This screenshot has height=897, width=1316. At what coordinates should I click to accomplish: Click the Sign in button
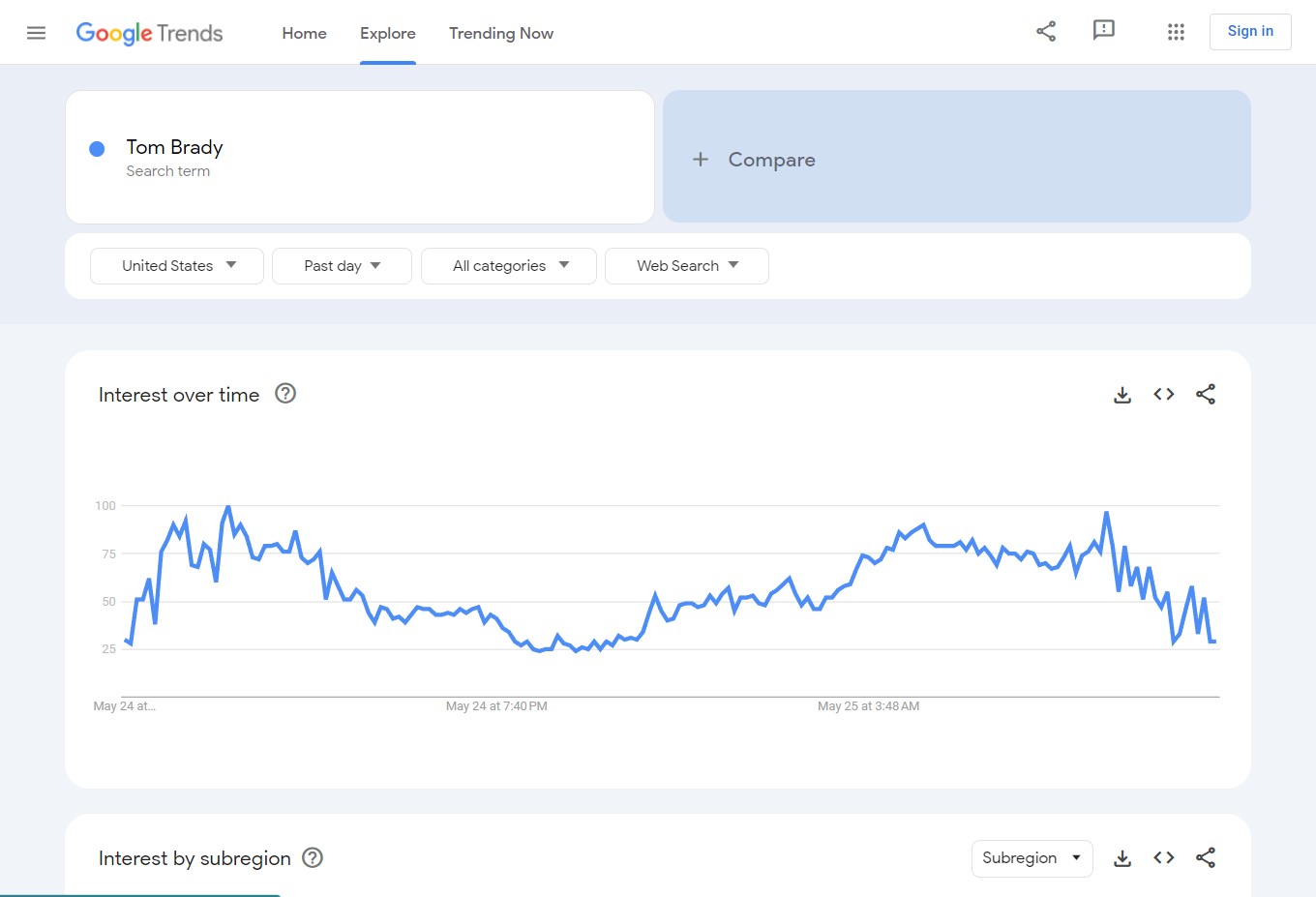tap(1250, 31)
